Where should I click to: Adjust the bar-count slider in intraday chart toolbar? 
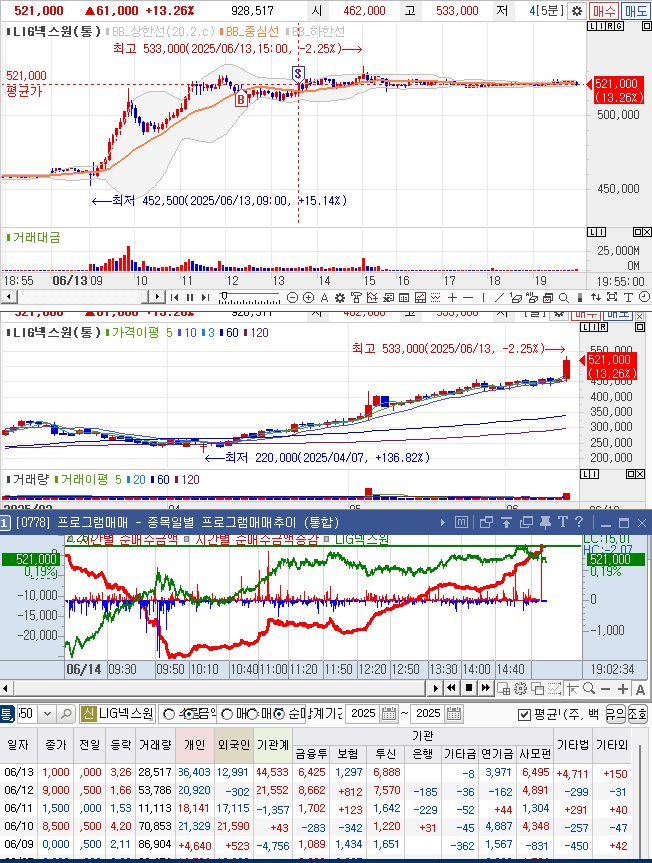(249, 298)
